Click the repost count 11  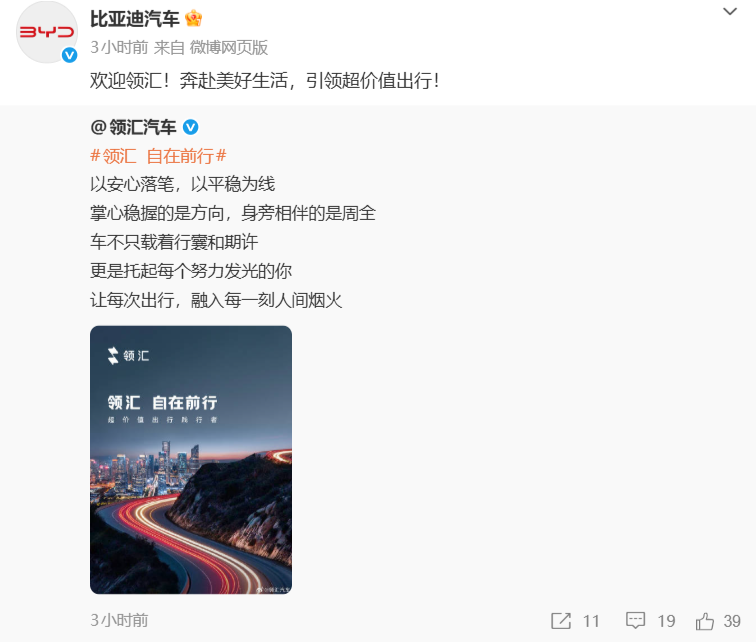pos(591,621)
